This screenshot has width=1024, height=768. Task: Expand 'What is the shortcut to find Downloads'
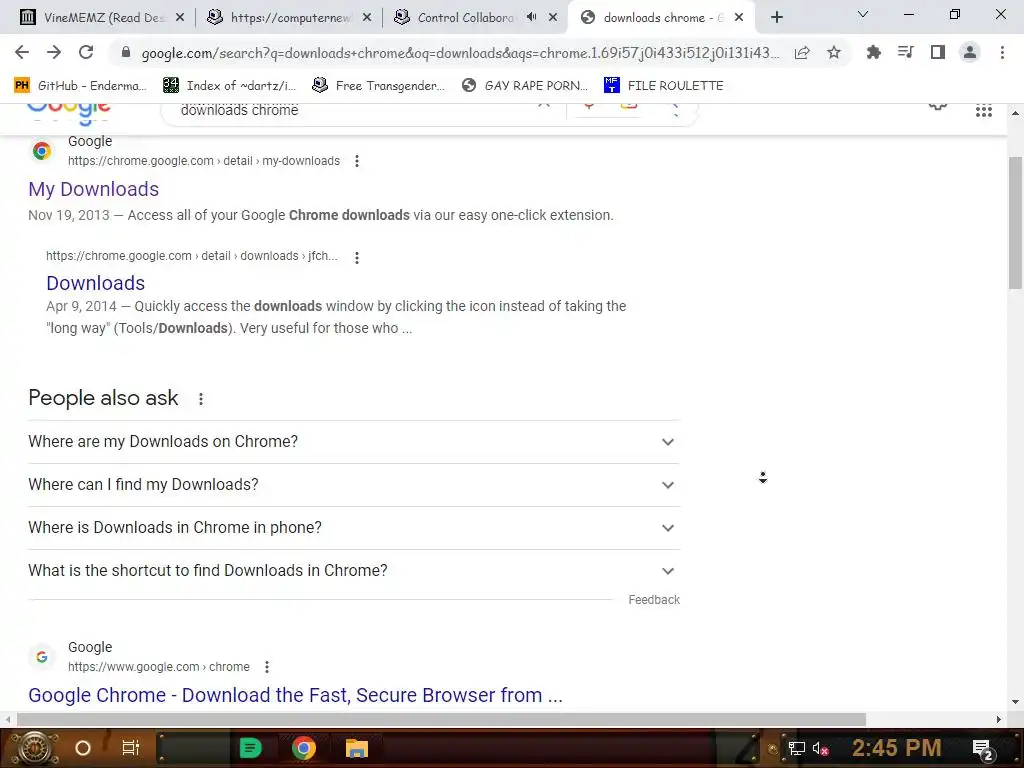click(x=354, y=571)
